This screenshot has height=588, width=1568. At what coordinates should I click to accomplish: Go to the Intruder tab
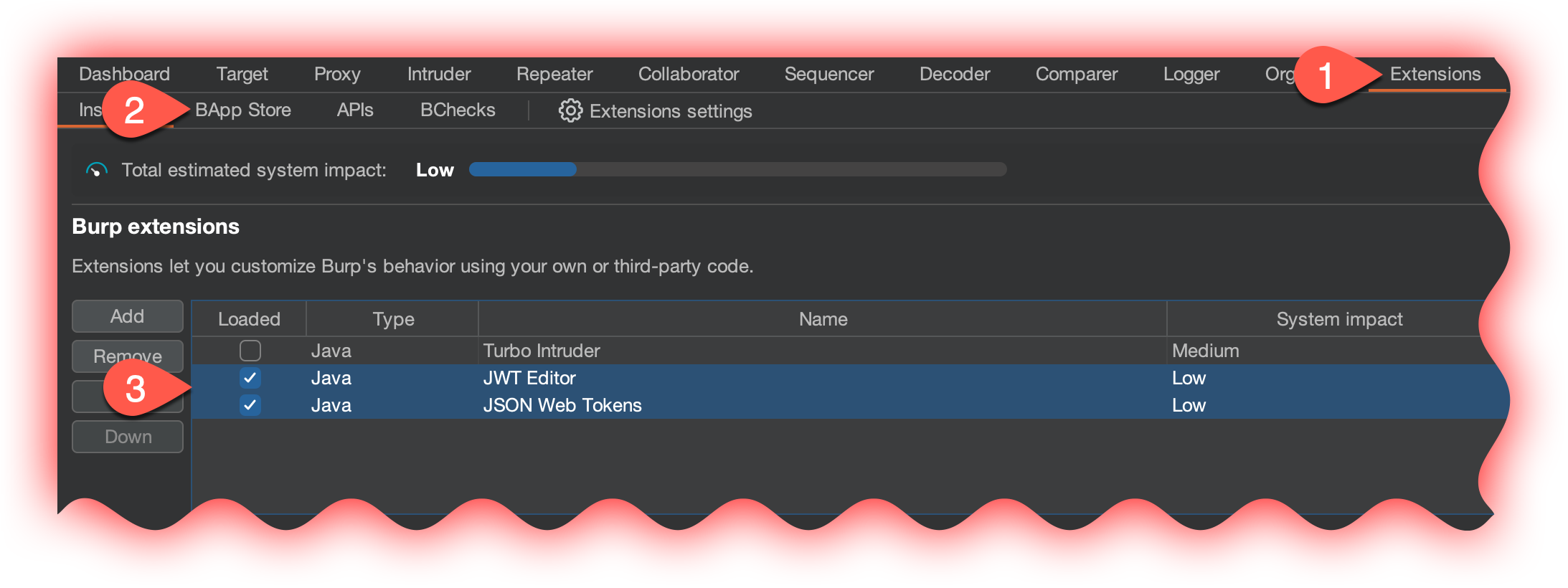pyautogui.click(x=439, y=74)
